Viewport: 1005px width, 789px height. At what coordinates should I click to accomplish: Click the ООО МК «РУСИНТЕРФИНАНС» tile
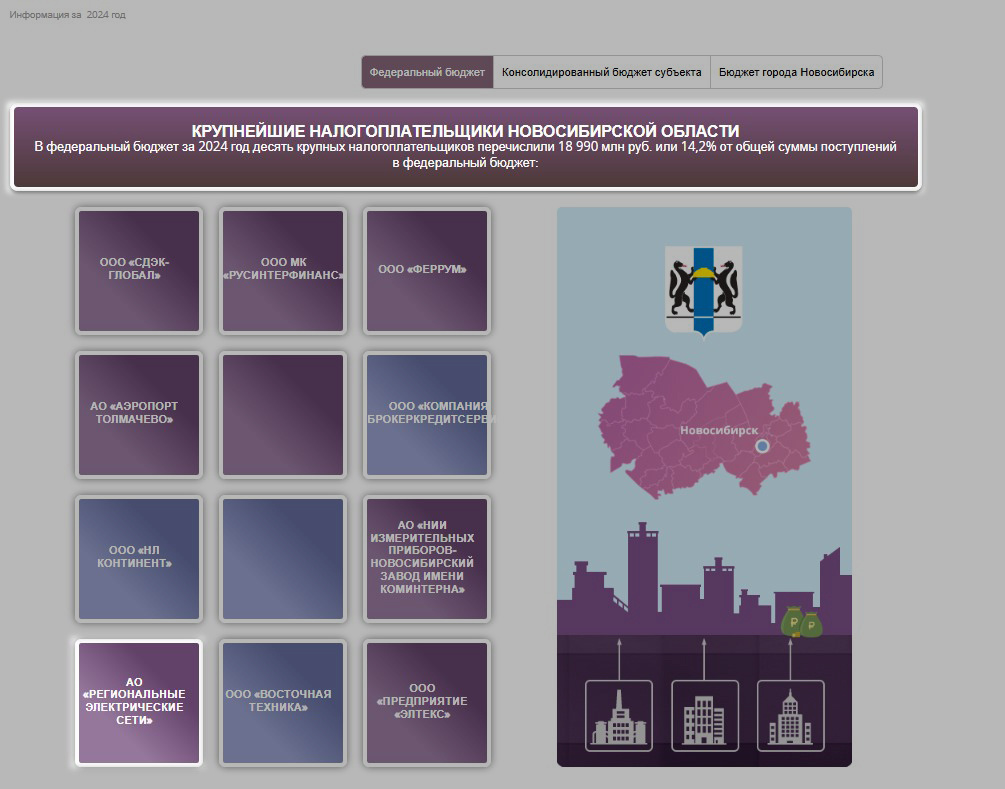point(283,270)
